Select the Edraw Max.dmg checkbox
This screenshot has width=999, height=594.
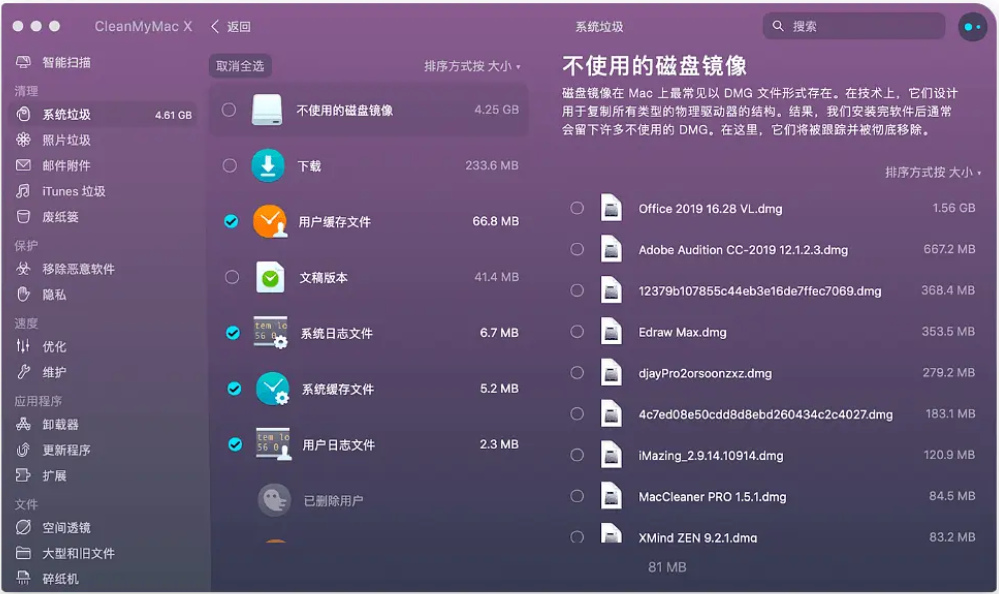(577, 331)
